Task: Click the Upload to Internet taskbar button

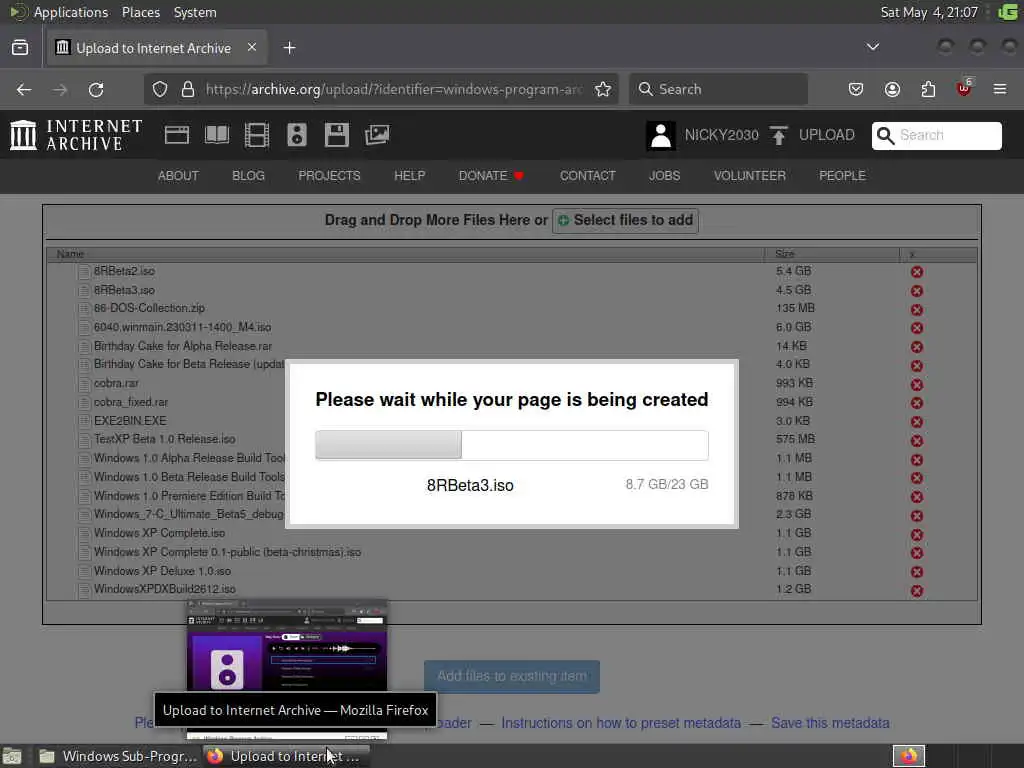Action: point(286,756)
